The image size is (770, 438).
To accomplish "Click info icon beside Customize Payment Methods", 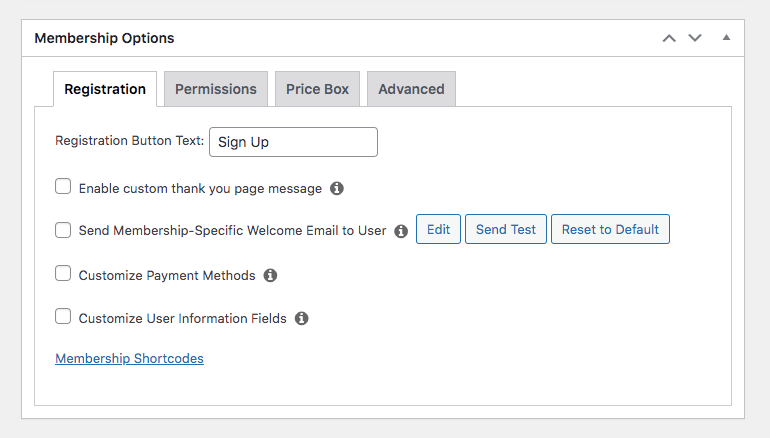I will point(270,275).
